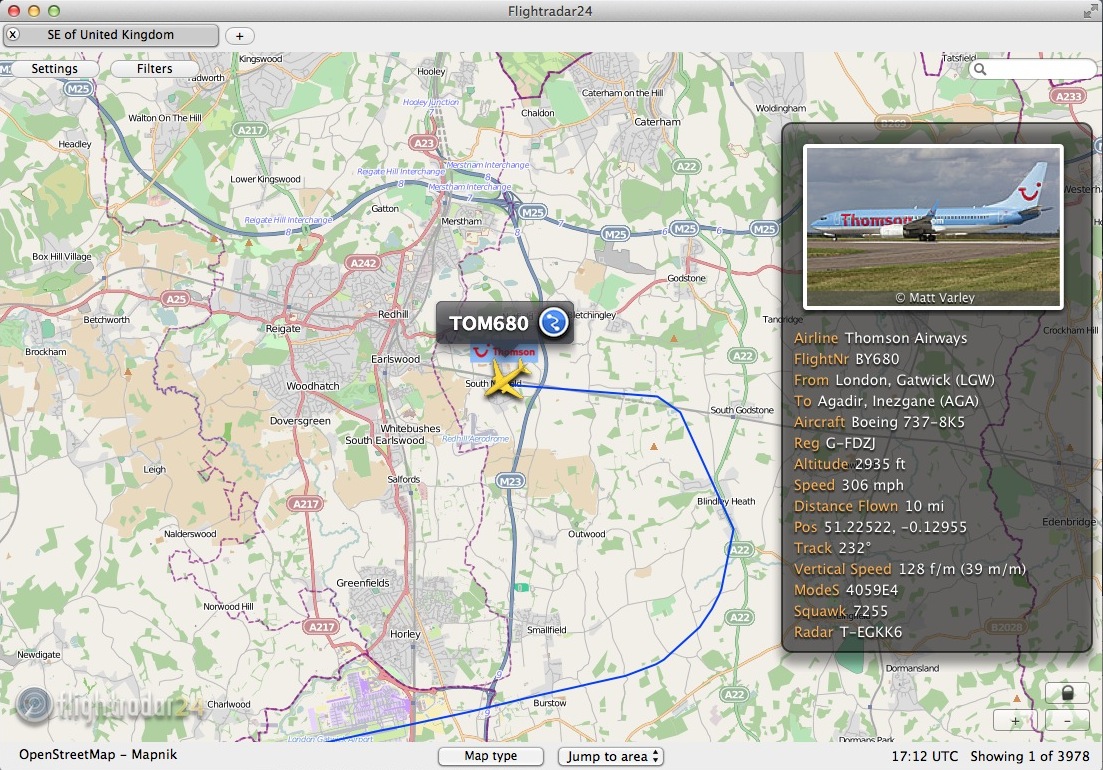Expand the Jump to area dropdown
Image resolution: width=1103 pixels, height=770 pixels.
611,757
